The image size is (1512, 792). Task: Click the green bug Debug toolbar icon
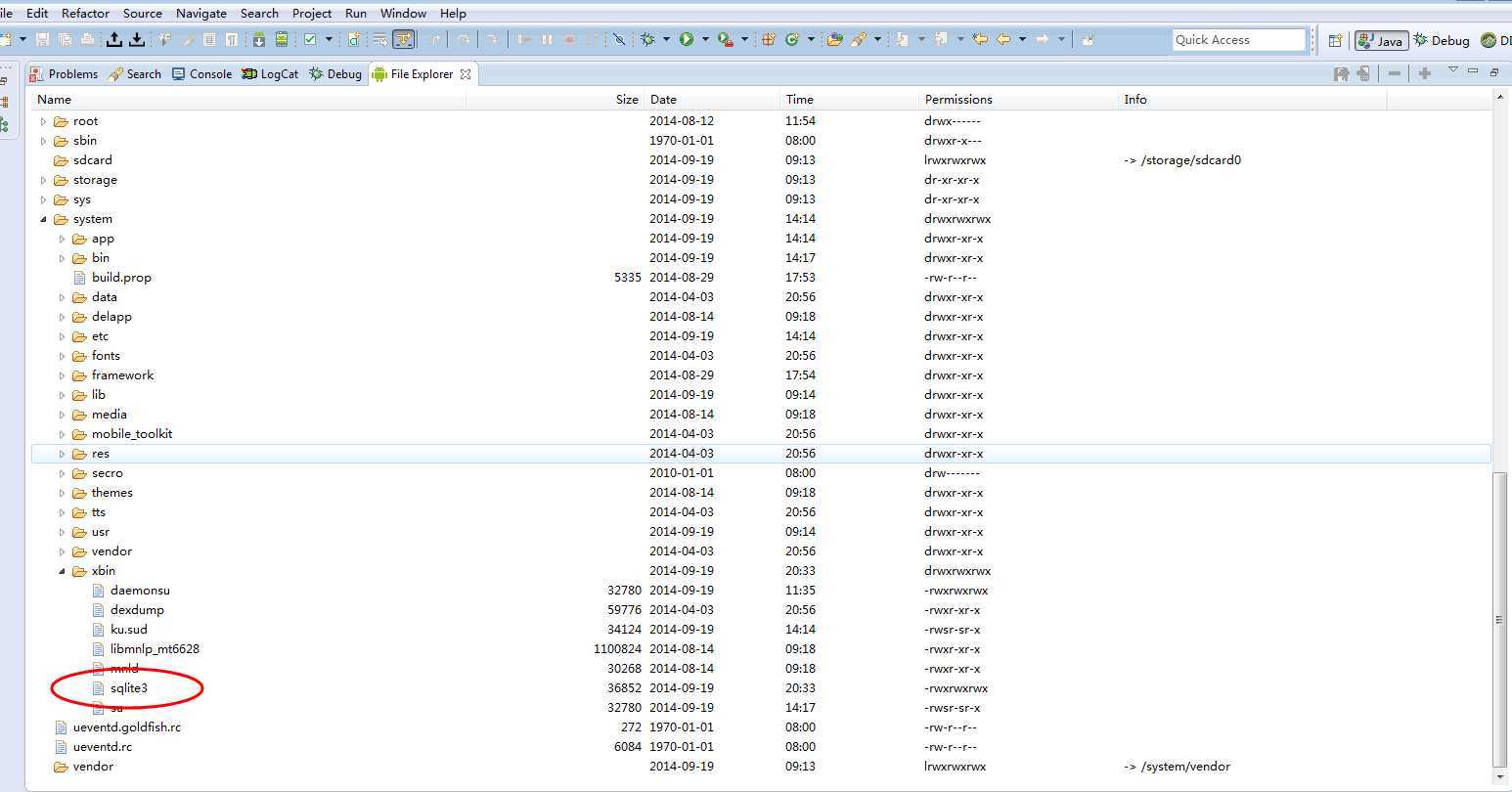coord(646,40)
